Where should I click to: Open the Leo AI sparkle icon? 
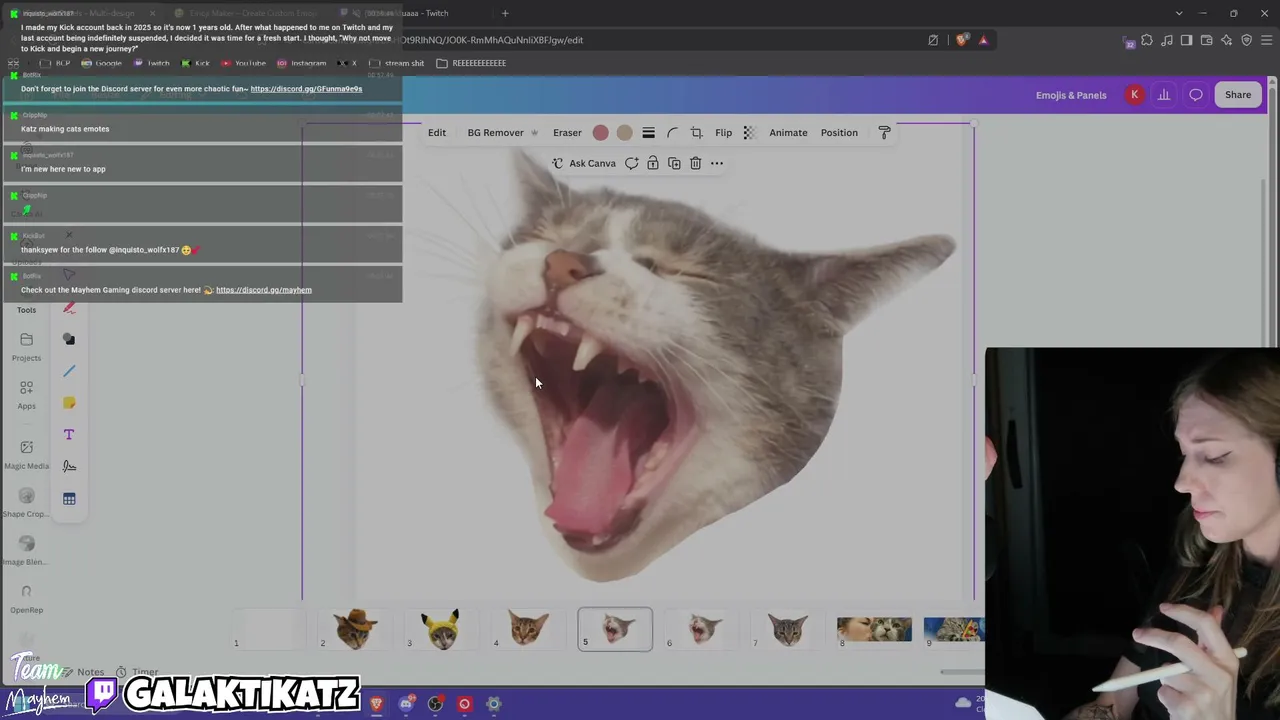1226,40
